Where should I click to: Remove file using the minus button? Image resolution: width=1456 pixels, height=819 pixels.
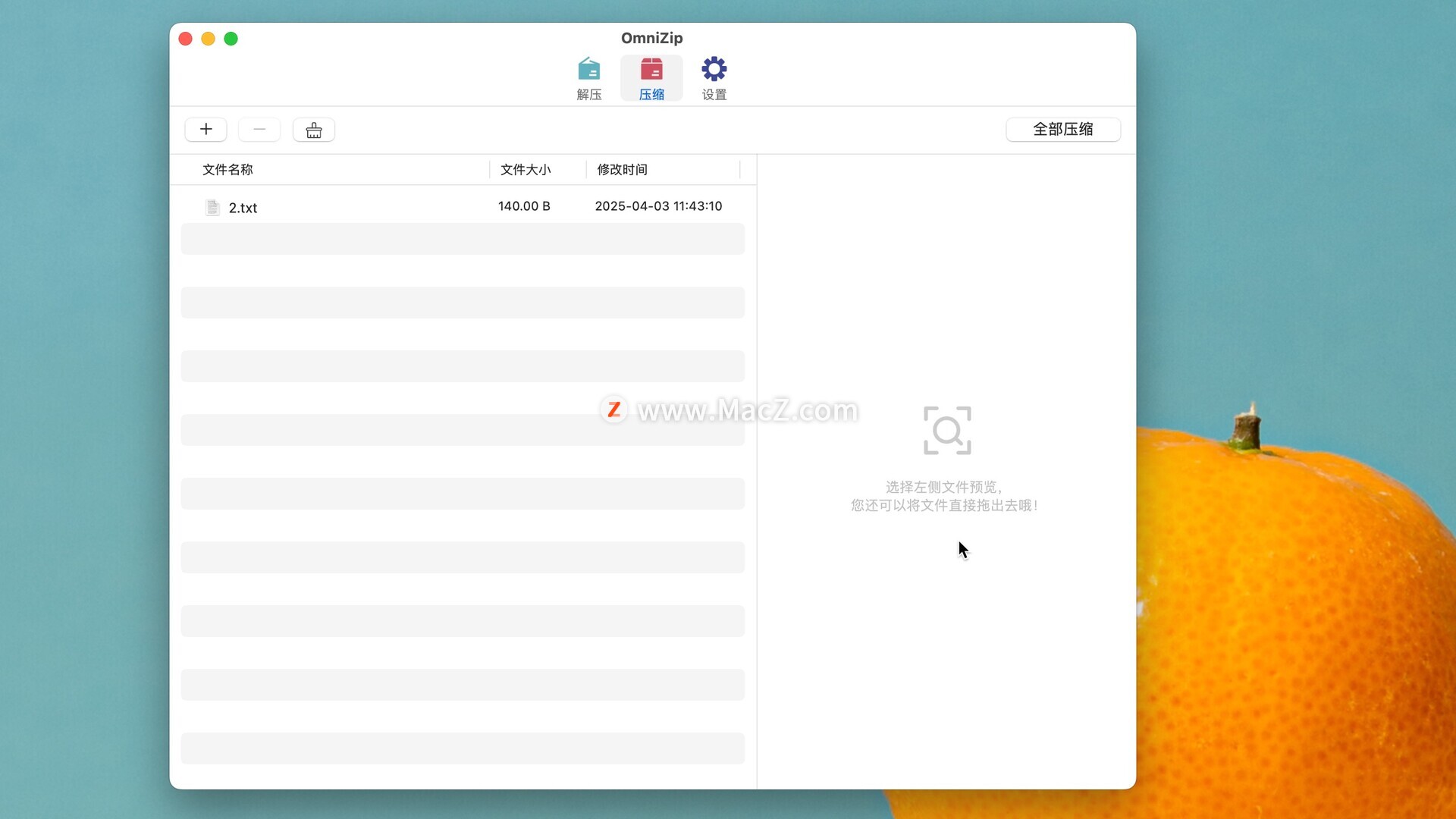[259, 130]
